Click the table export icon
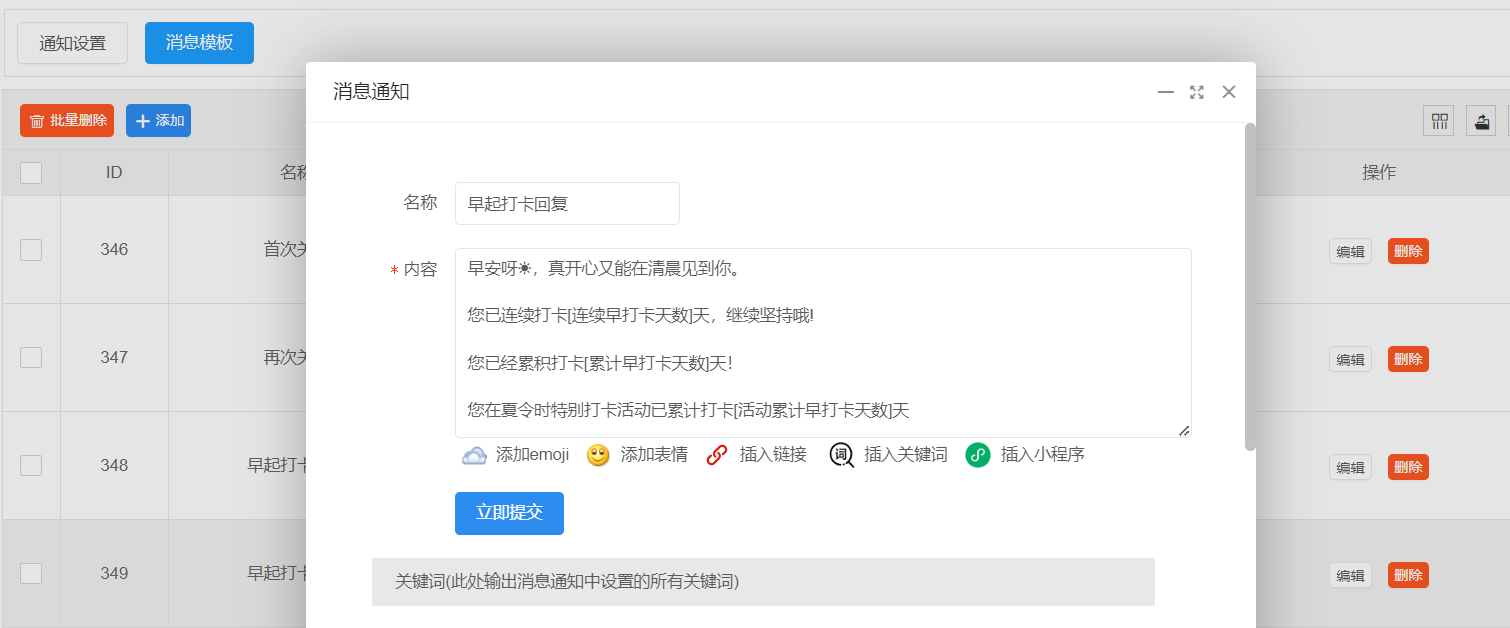The height and width of the screenshot is (628, 1510). [1481, 121]
